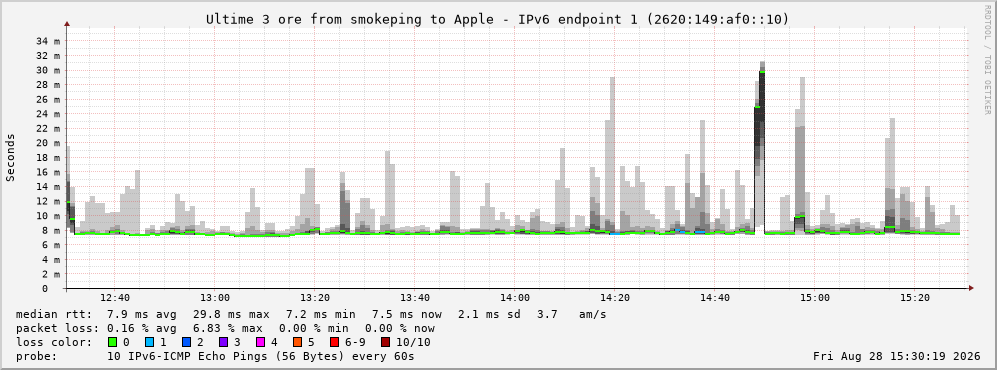Click the 15:20 time axis label
Viewport: 997px width, 370px height.
tap(915, 298)
